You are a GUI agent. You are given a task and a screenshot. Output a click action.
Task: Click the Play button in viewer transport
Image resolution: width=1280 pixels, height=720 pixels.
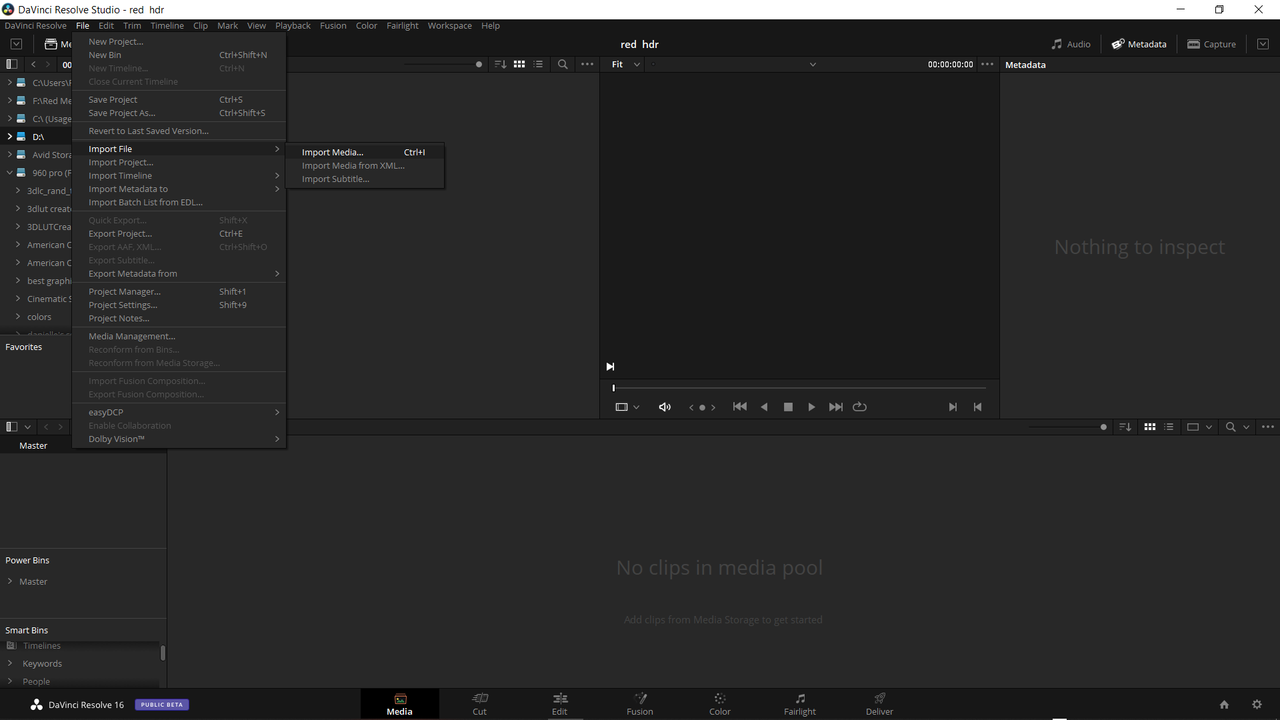(x=811, y=407)
